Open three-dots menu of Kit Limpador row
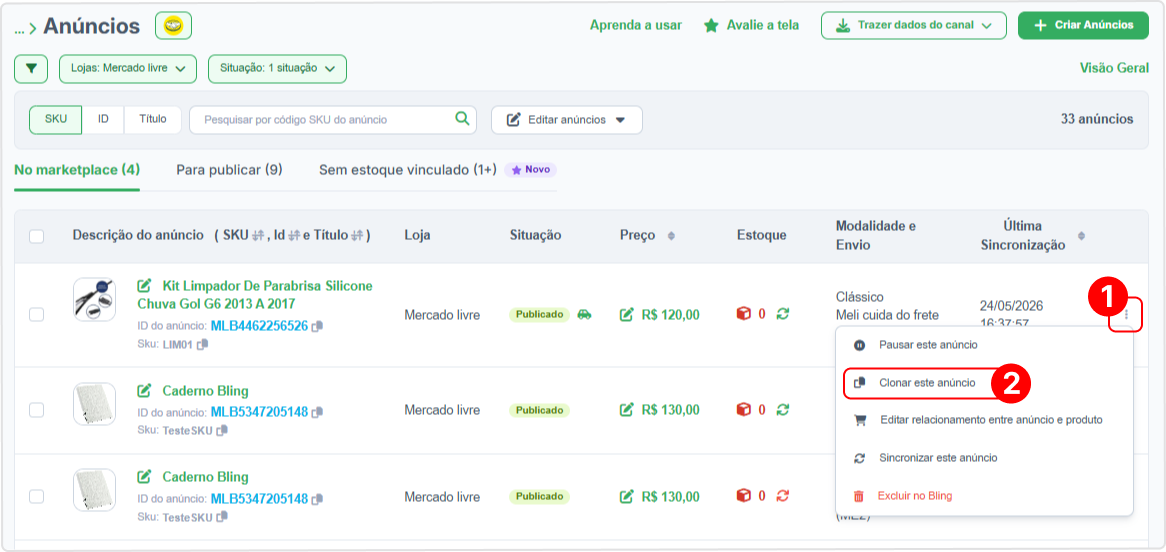The height and width of the screenshot is (552, 1166). [x=1126, y=315]
